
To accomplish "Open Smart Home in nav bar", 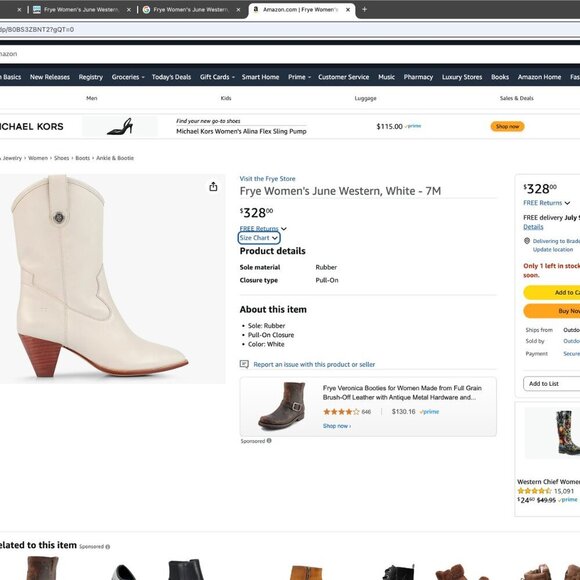I will pos(260,77).
